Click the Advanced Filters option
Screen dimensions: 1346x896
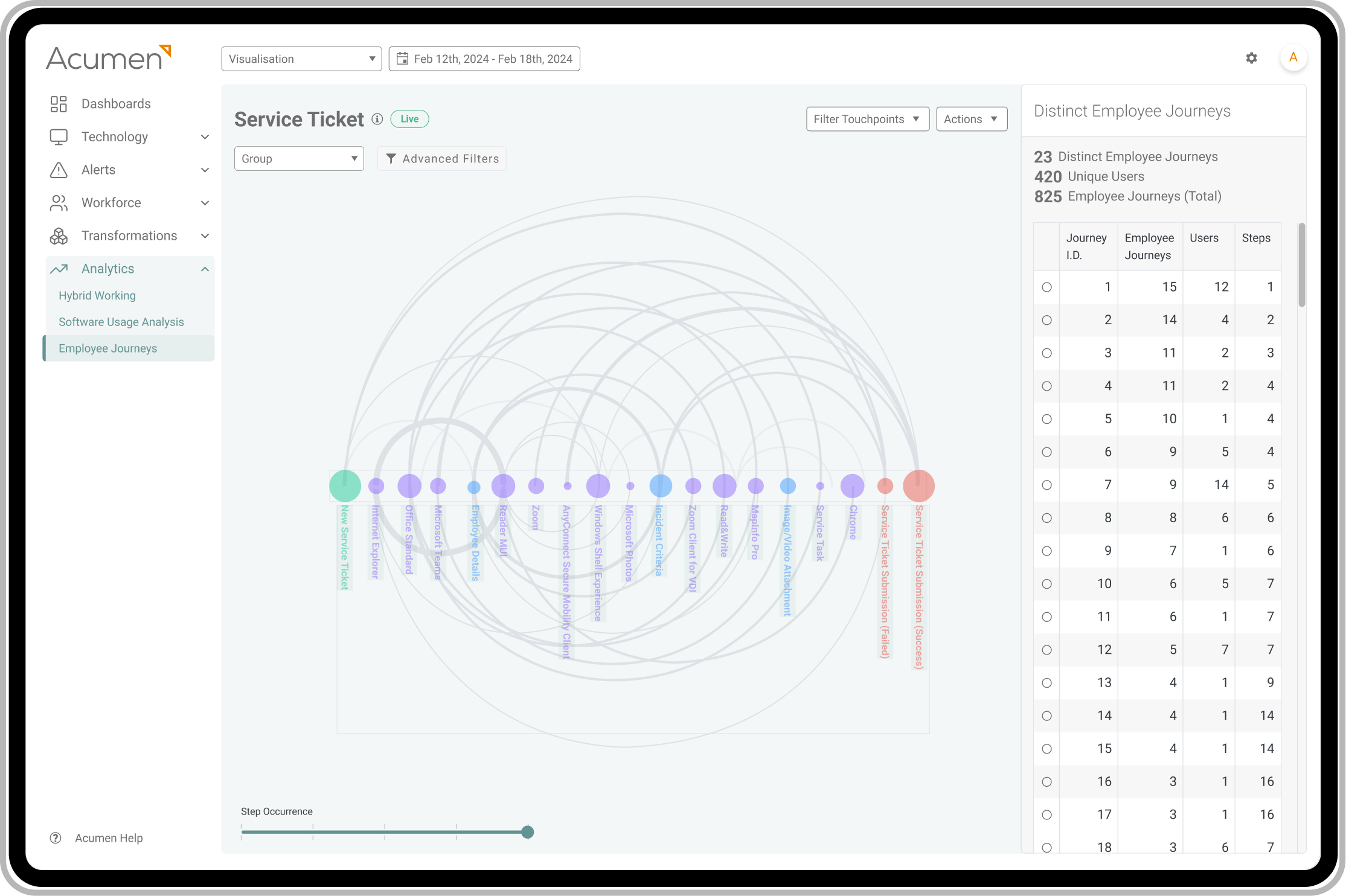[441, 158]
